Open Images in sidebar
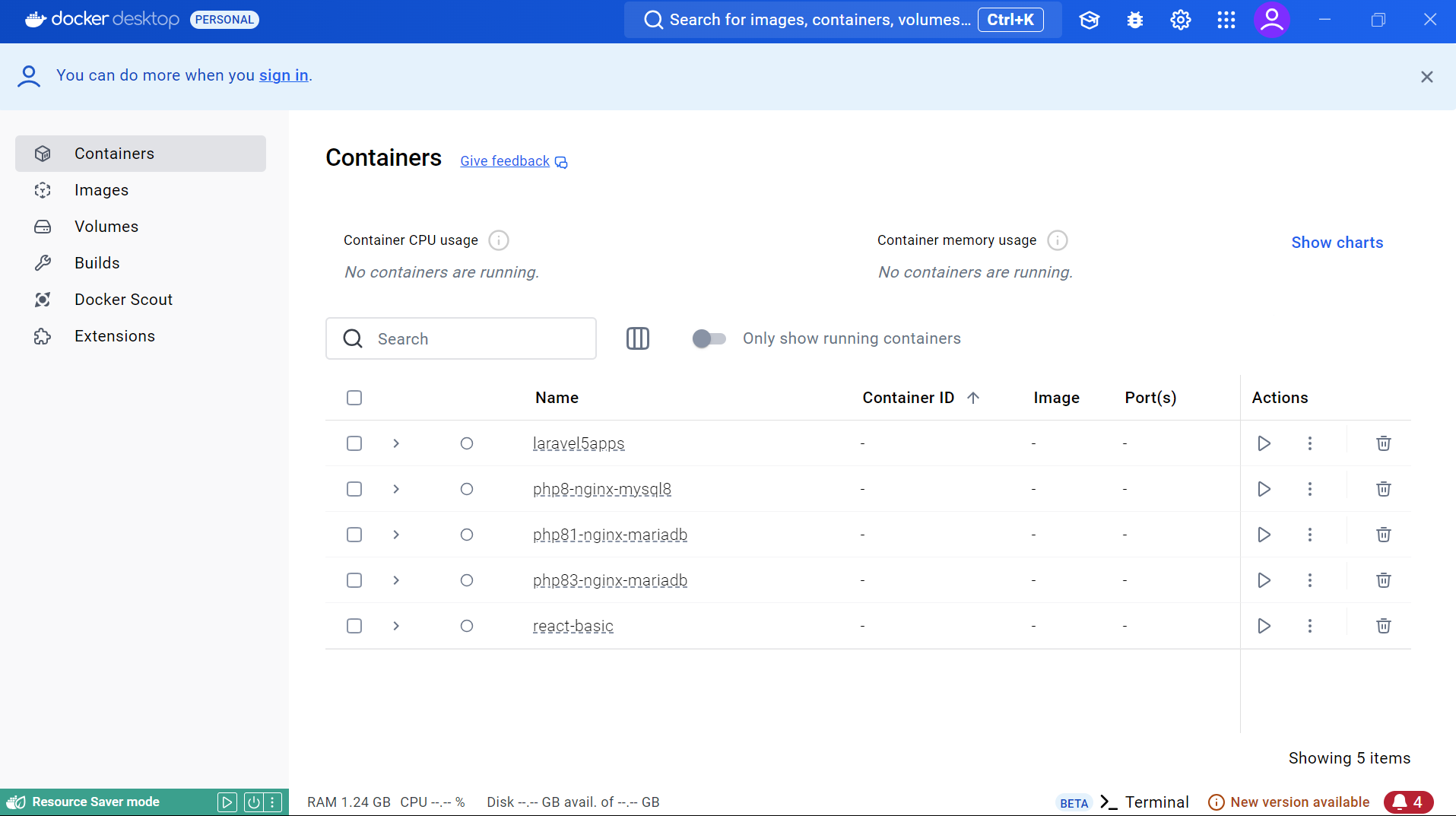 pyautogui.click(x=141, y=190)
